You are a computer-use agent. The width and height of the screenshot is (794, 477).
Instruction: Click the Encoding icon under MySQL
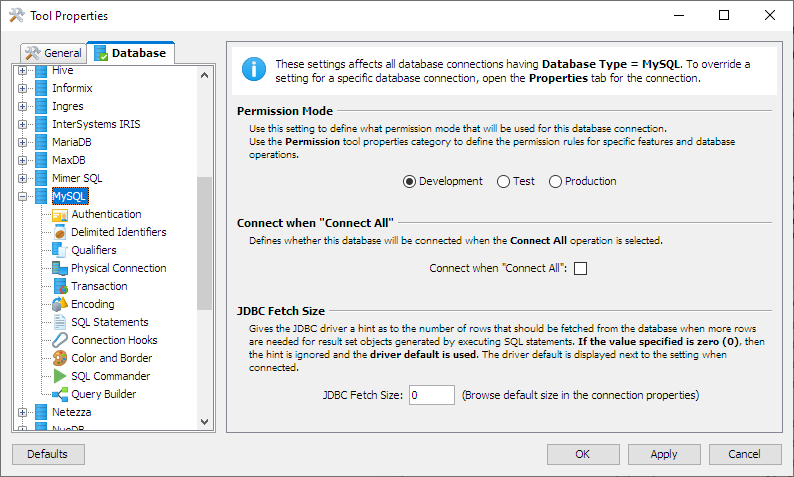coord(59,304)
